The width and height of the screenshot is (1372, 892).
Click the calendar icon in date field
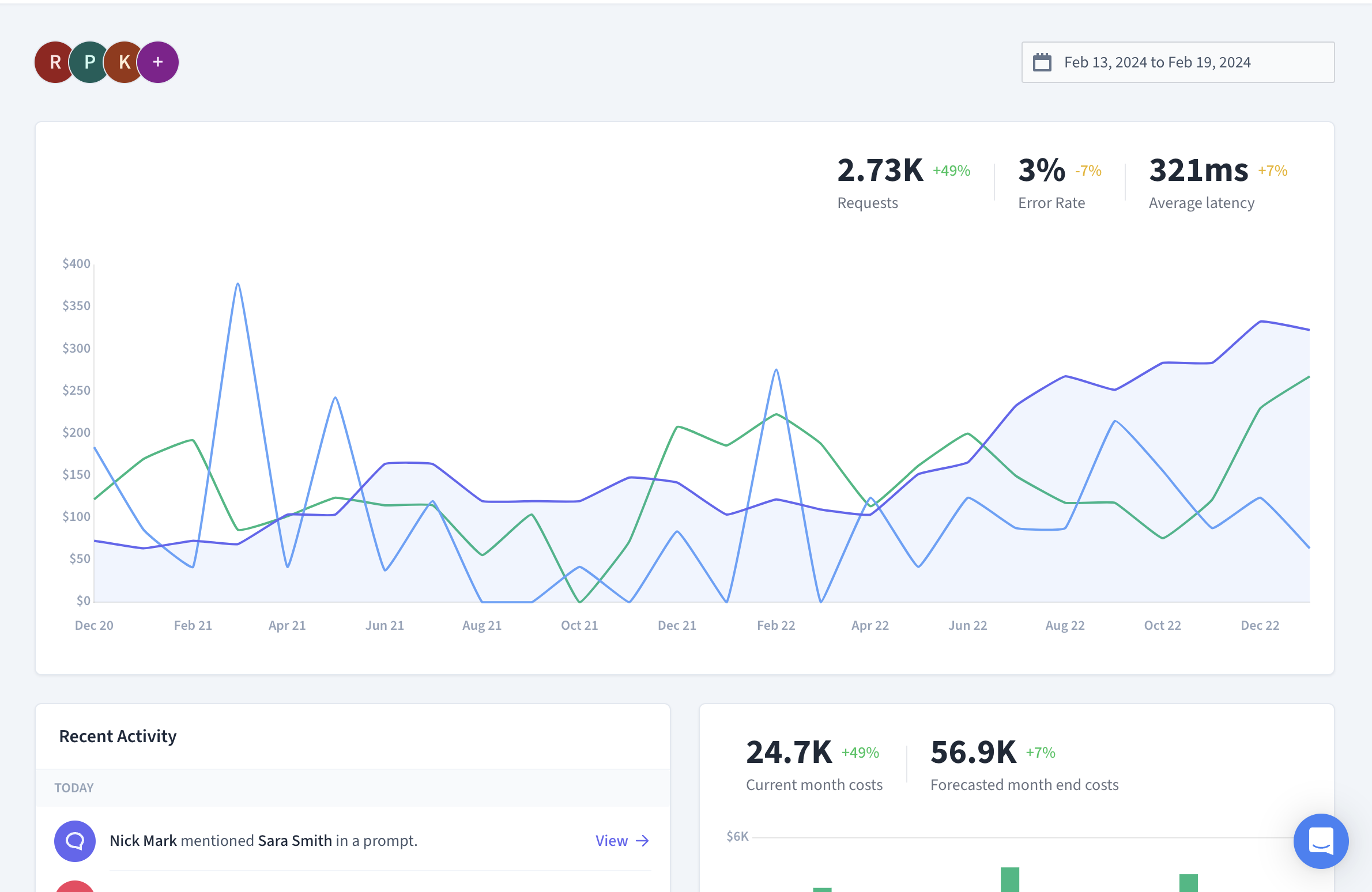pos(1042,62)
